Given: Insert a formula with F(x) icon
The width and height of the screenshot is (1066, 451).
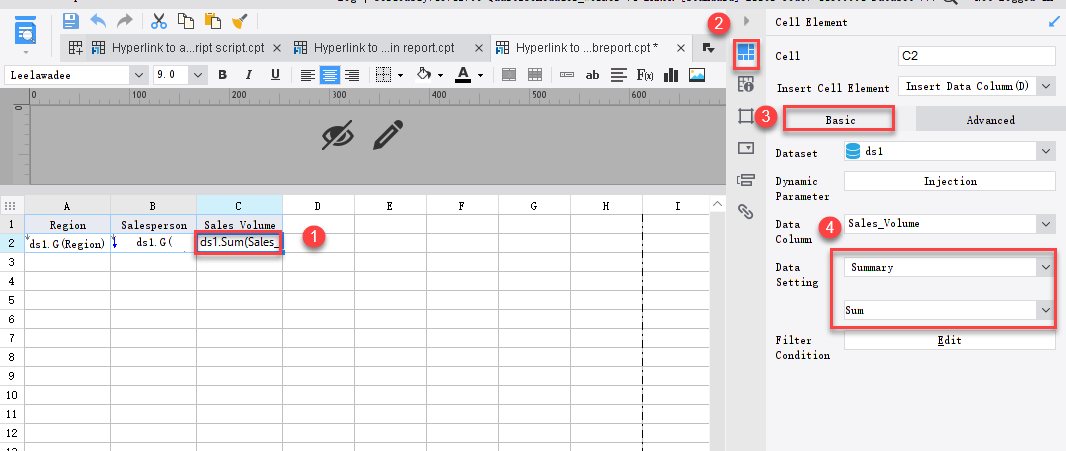Looking at the screenshot, I should pyautogui.click(x=644, y=75).
